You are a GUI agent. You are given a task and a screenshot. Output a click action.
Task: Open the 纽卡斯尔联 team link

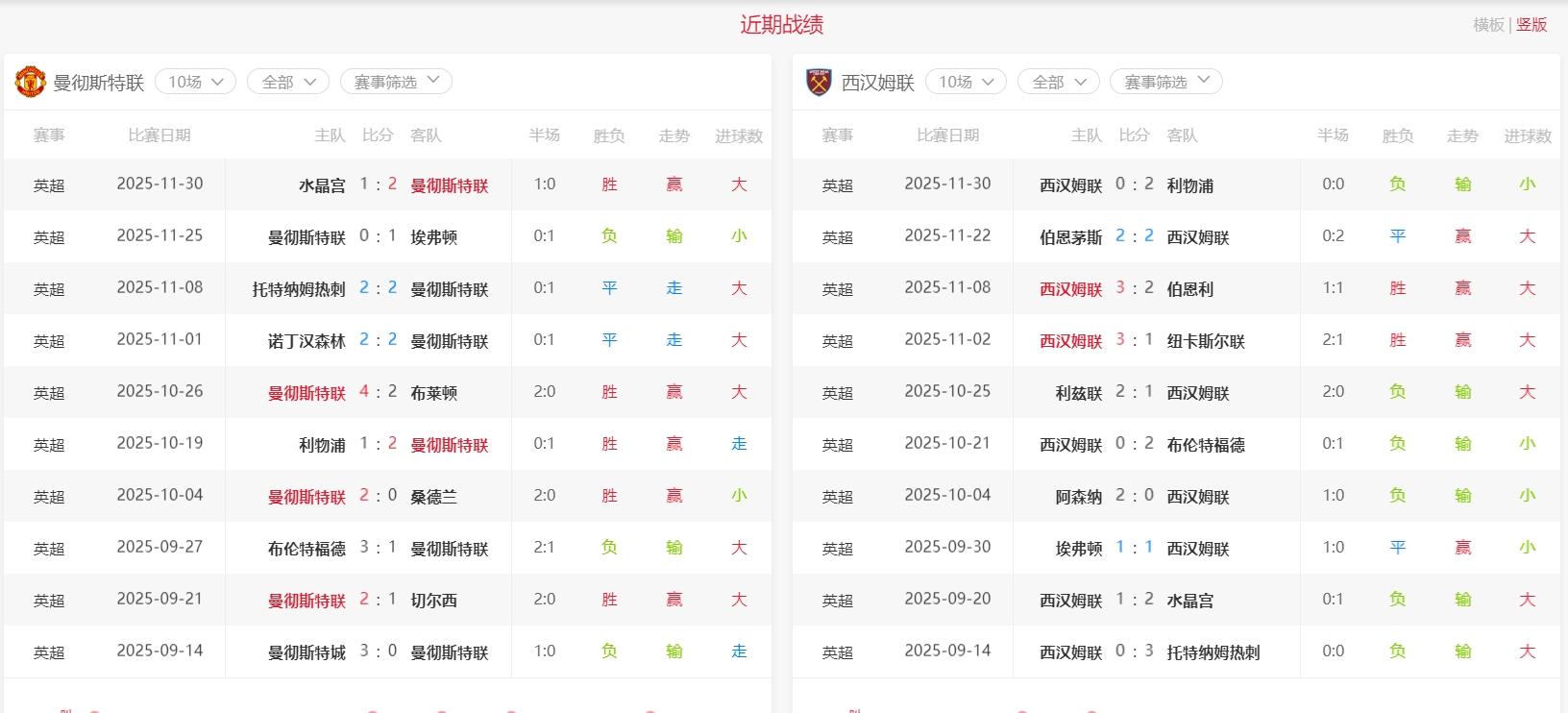(1205, 341)
